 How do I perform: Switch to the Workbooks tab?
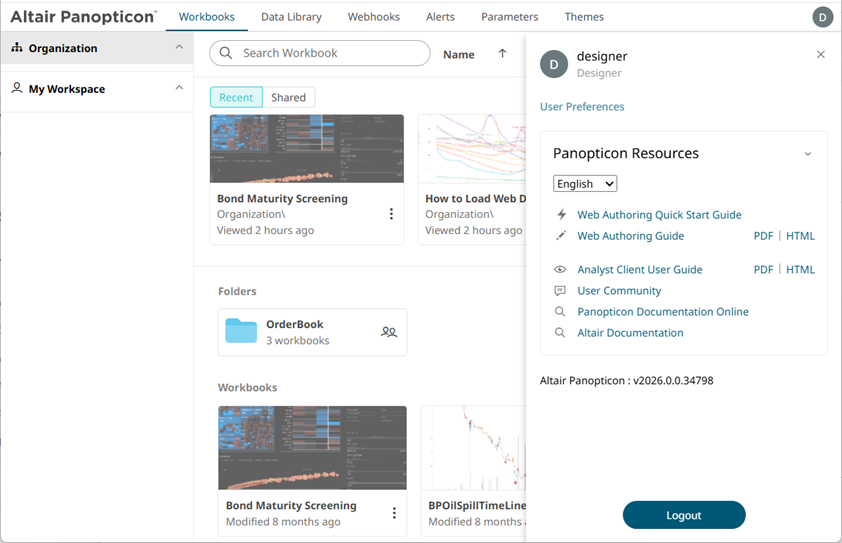coord(207,17)
